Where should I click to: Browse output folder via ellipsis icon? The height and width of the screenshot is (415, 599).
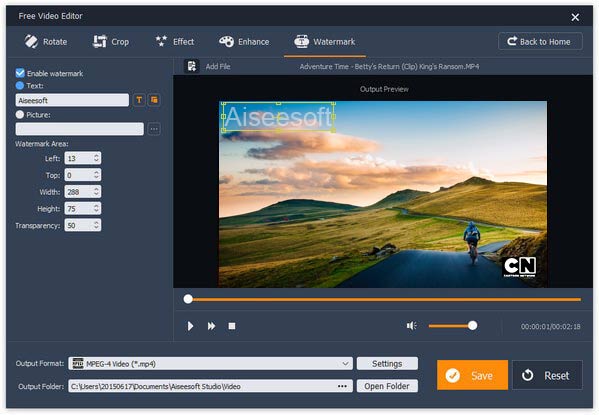pos(342,386)
